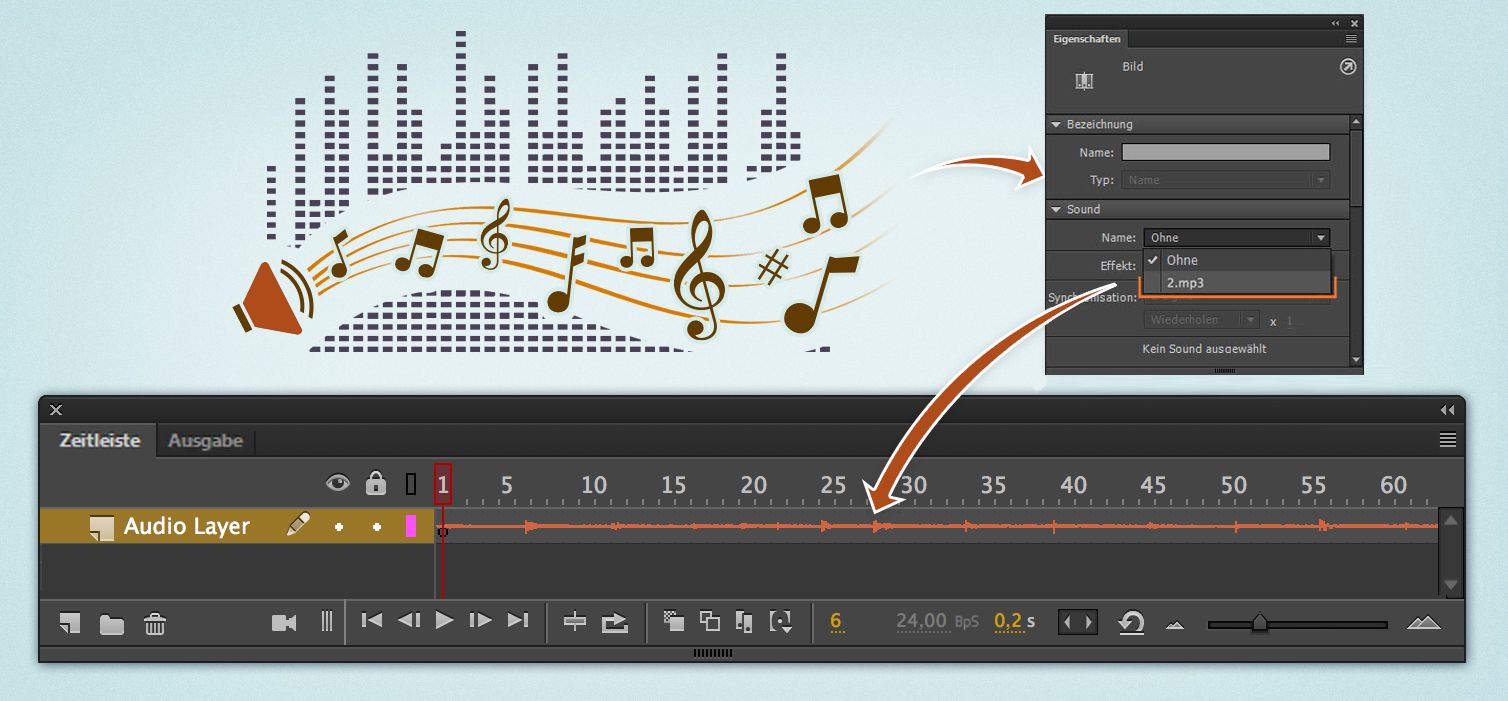Screen dimensions: 1508x701
Task: Open modify markers dropdown
Action: pos(781,622)
